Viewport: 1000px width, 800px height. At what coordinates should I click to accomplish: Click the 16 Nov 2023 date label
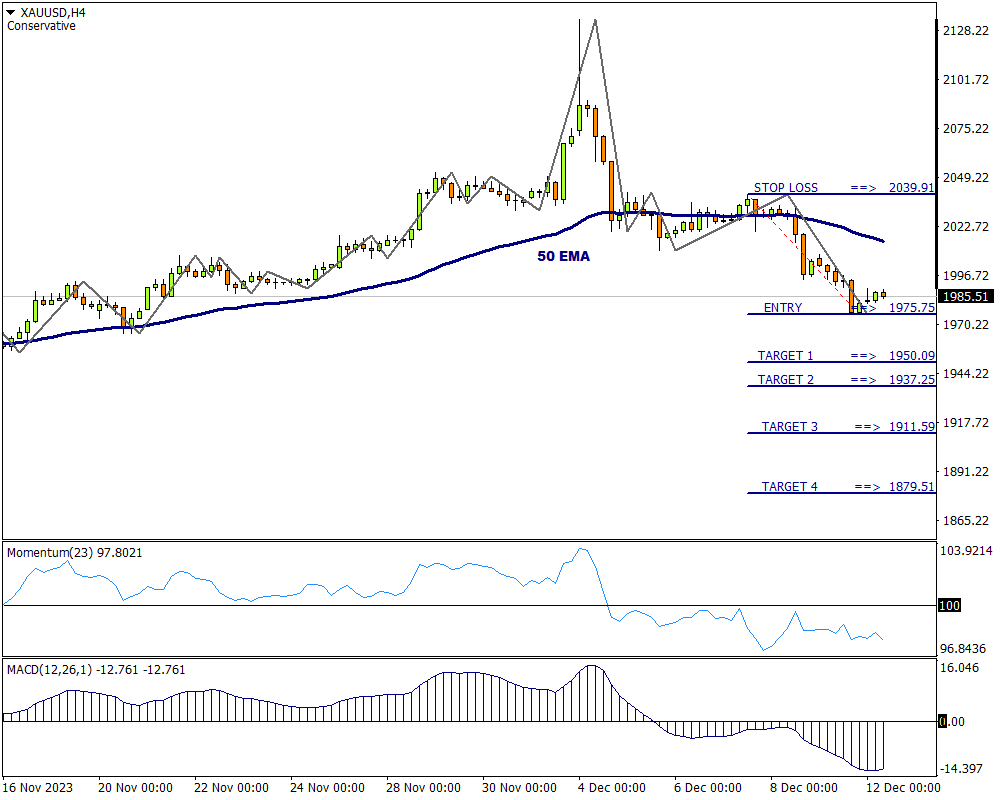point(39,787)
